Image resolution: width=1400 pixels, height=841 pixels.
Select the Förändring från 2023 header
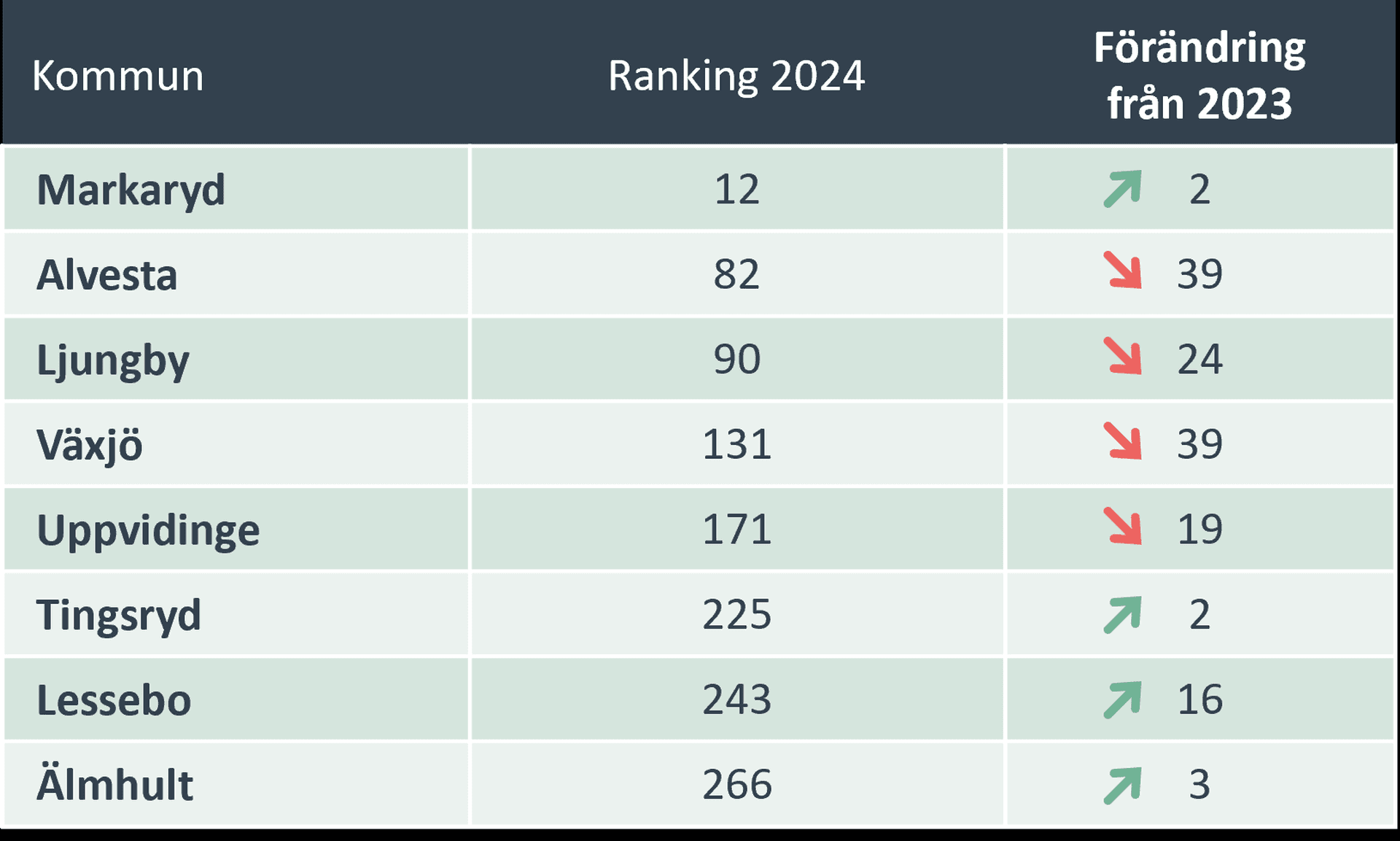[1199, 75]
